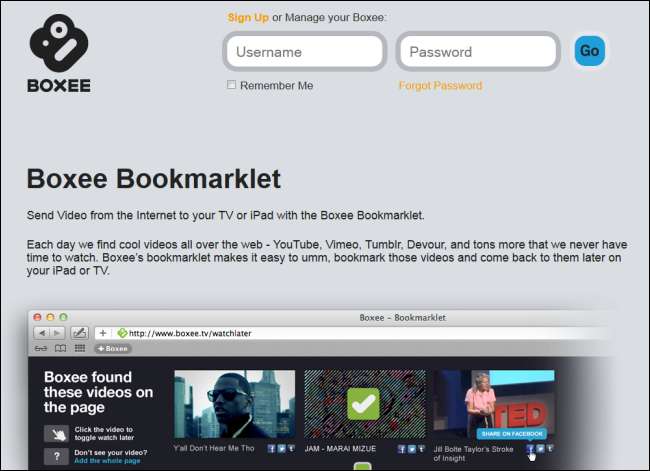Click the Boxee logo

(x=59, y=53)
